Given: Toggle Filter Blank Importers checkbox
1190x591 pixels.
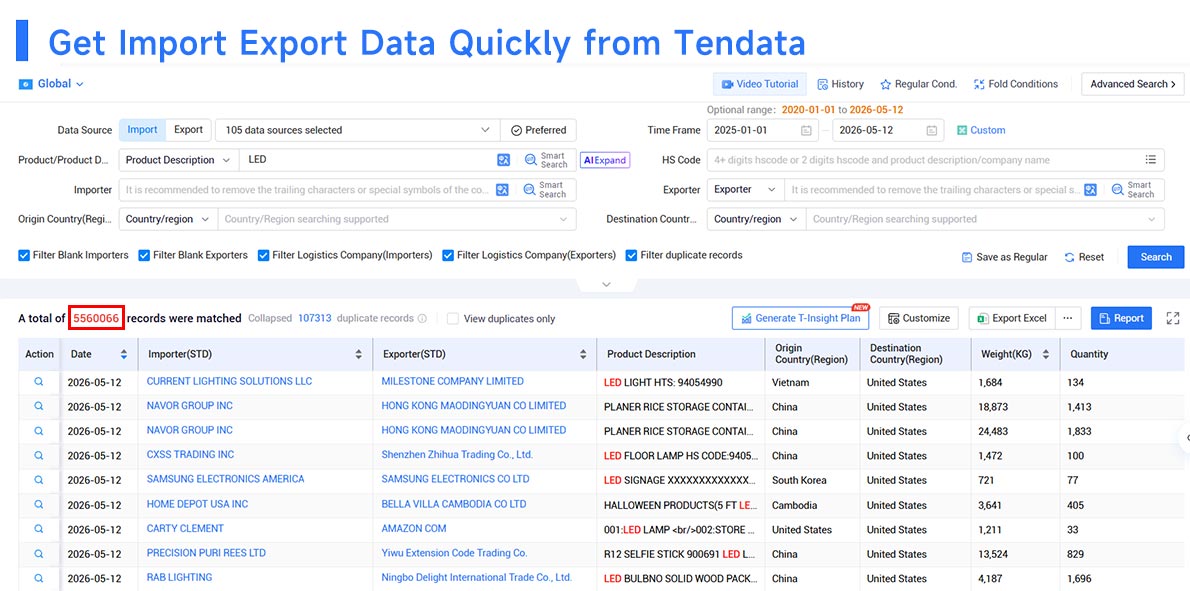Looking at the screenshot, I should pos(24,256).
